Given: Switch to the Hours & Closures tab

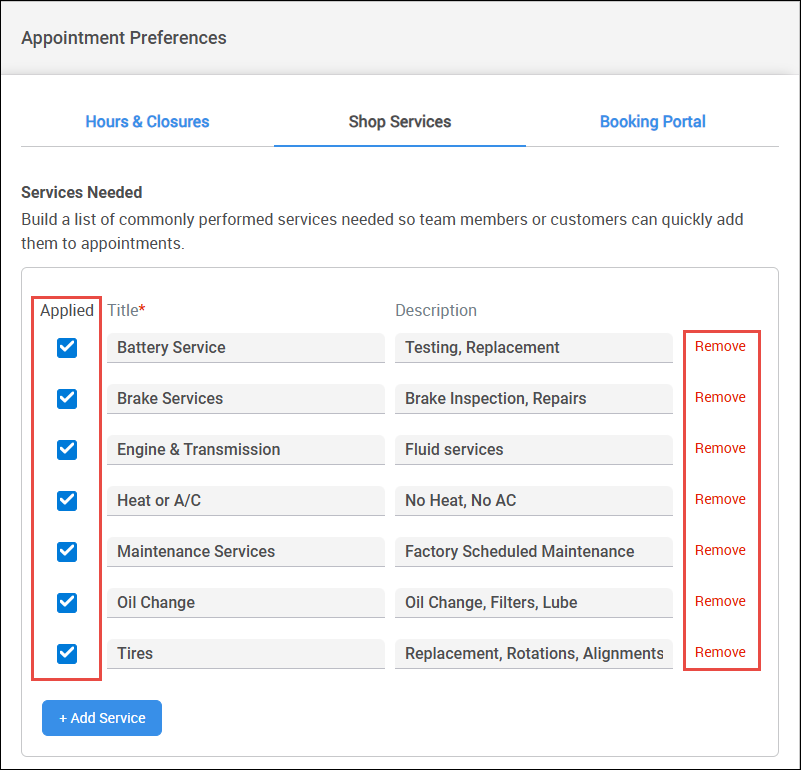Looking at the screenshot, I should [x=147, y=122].
